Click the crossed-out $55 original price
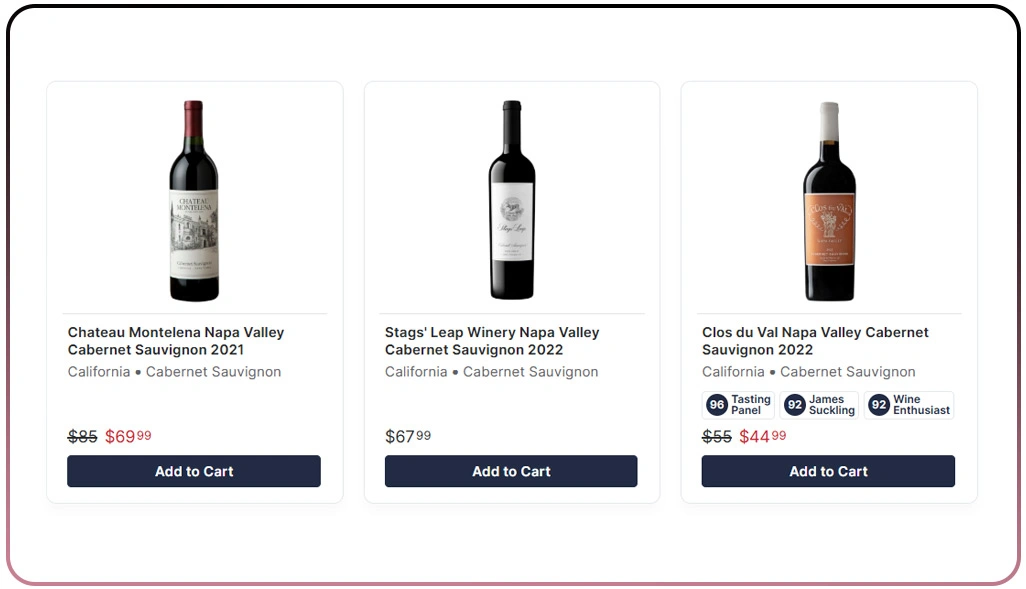Image resolution: width=1026 pixels, height=589 pixels. tap(715, 436)
